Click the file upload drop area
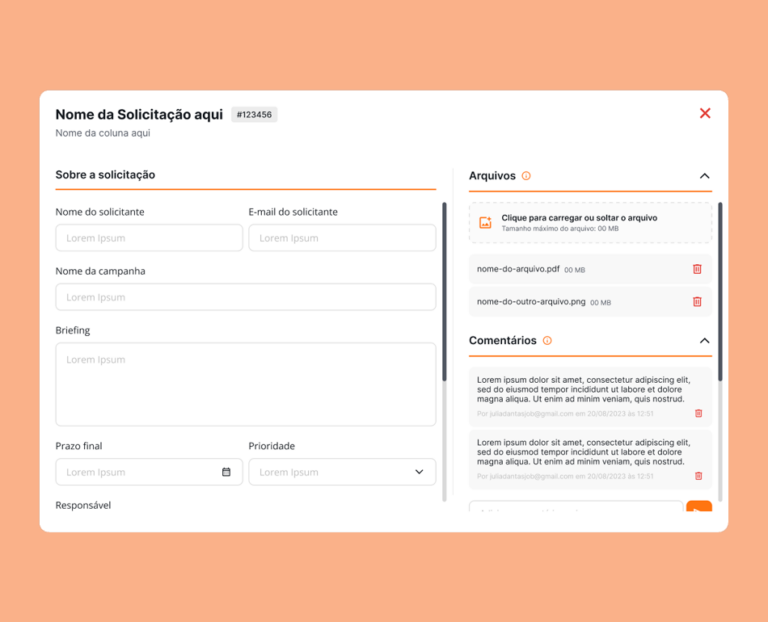 pos(590,223)
